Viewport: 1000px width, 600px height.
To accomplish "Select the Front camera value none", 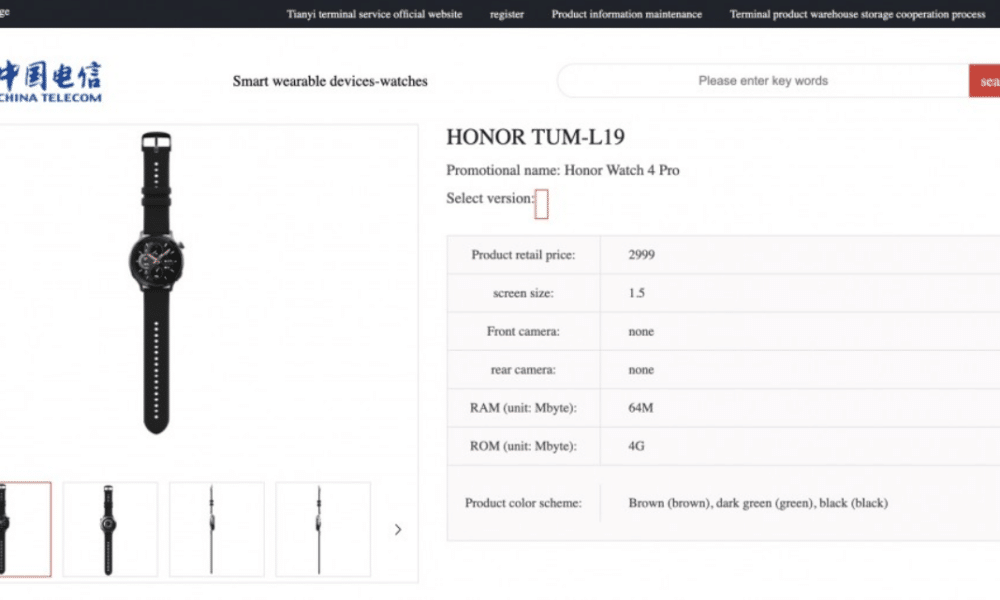I will [x=641, y=331].
